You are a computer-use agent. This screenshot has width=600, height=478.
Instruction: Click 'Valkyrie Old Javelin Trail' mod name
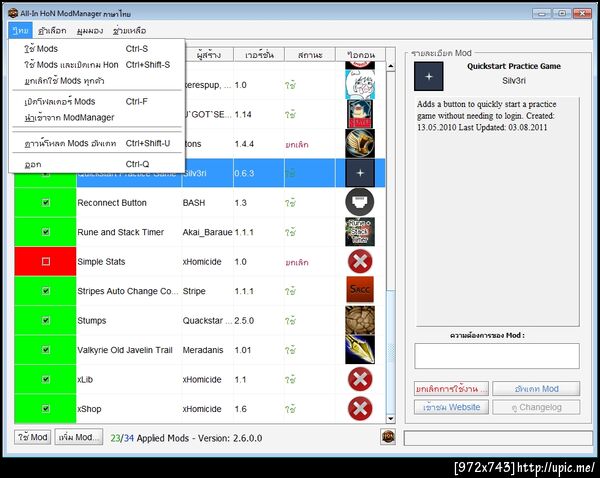click(125, 350)
